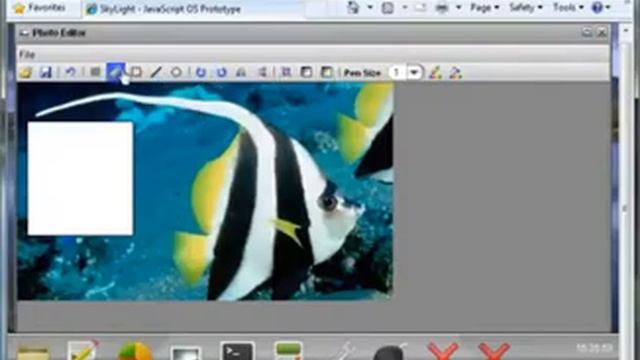
Task: Open the browser Tools menu
Action: 568,7
